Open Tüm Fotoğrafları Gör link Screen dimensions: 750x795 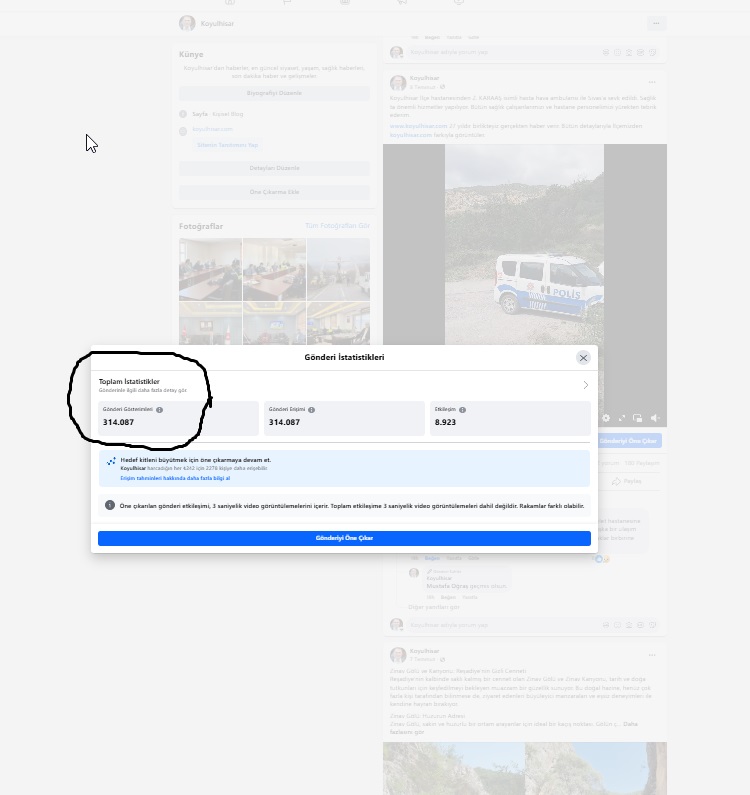pyautogui.click(x=337, y=226)
